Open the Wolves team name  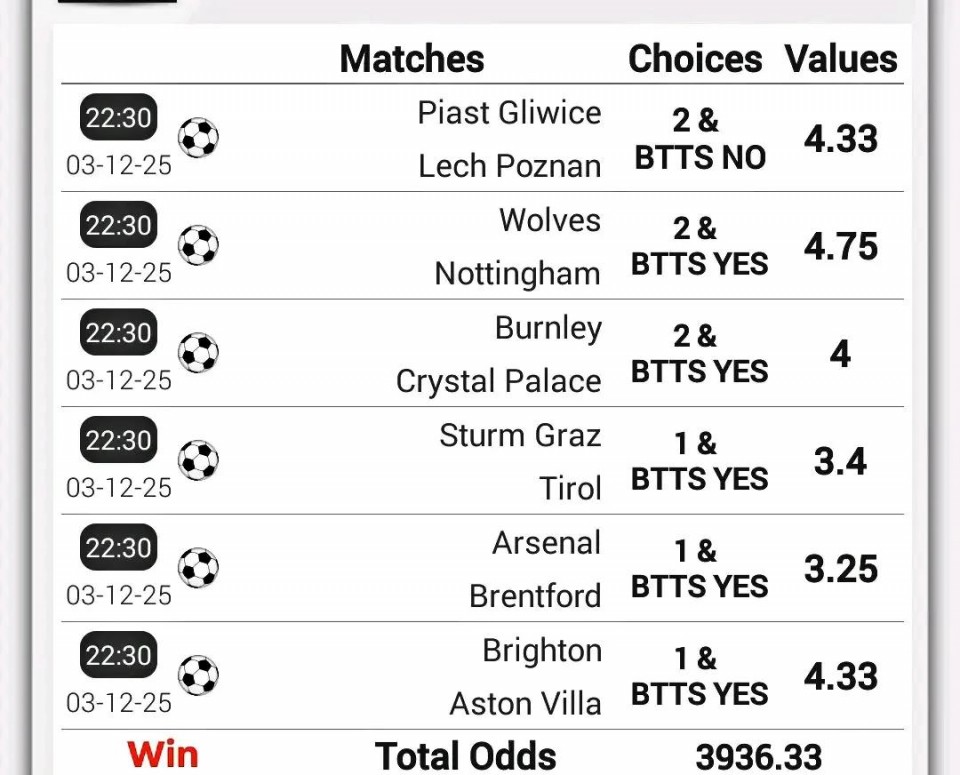(x=550, y=220)
